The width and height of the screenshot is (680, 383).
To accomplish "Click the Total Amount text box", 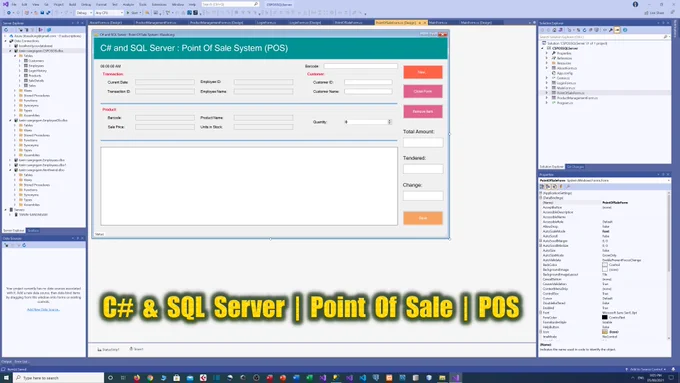I will coord(423,142).
